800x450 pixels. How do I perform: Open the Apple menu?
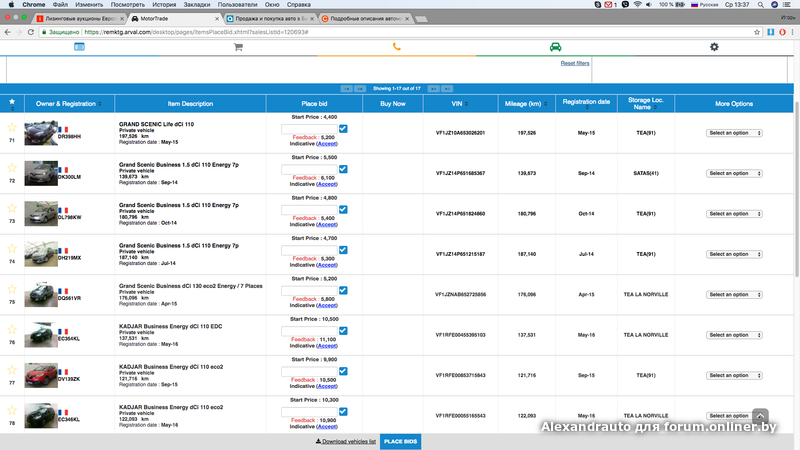click(11, 5)
